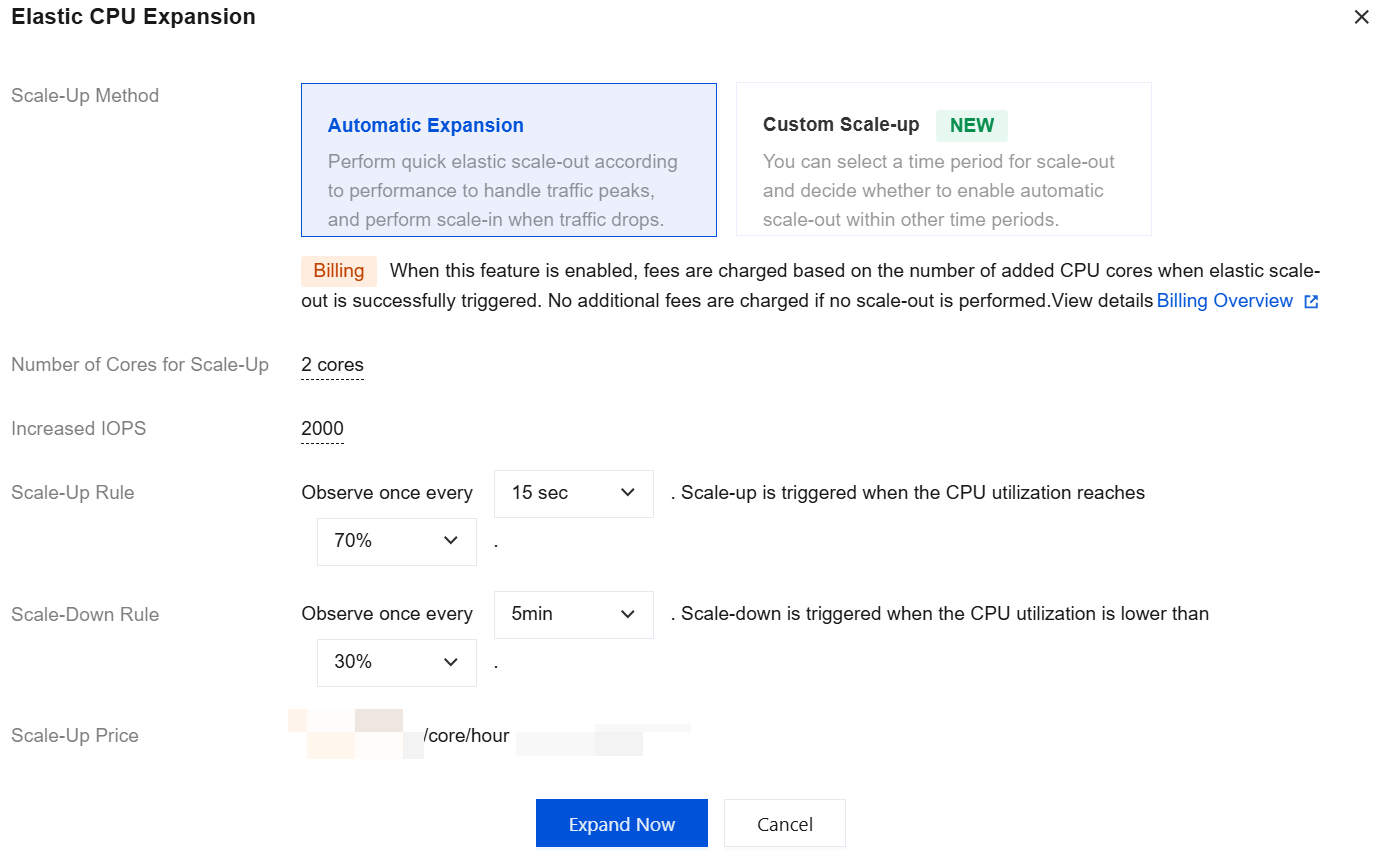Click the chevron arrow on the 15 sec box
Image resolution: width=1384 pixels, height=854 pixels.
628,493
